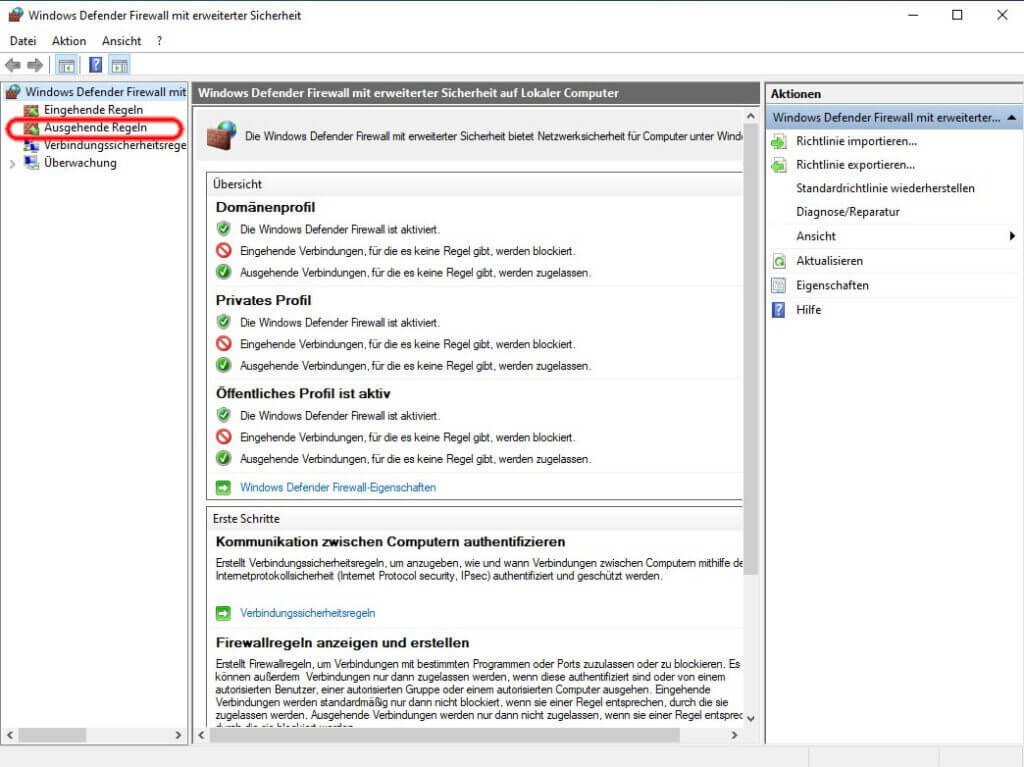This screenshot has width=1024, height=767.
Task: Click the center pane scroll up arrow
Action: point(750,116)
